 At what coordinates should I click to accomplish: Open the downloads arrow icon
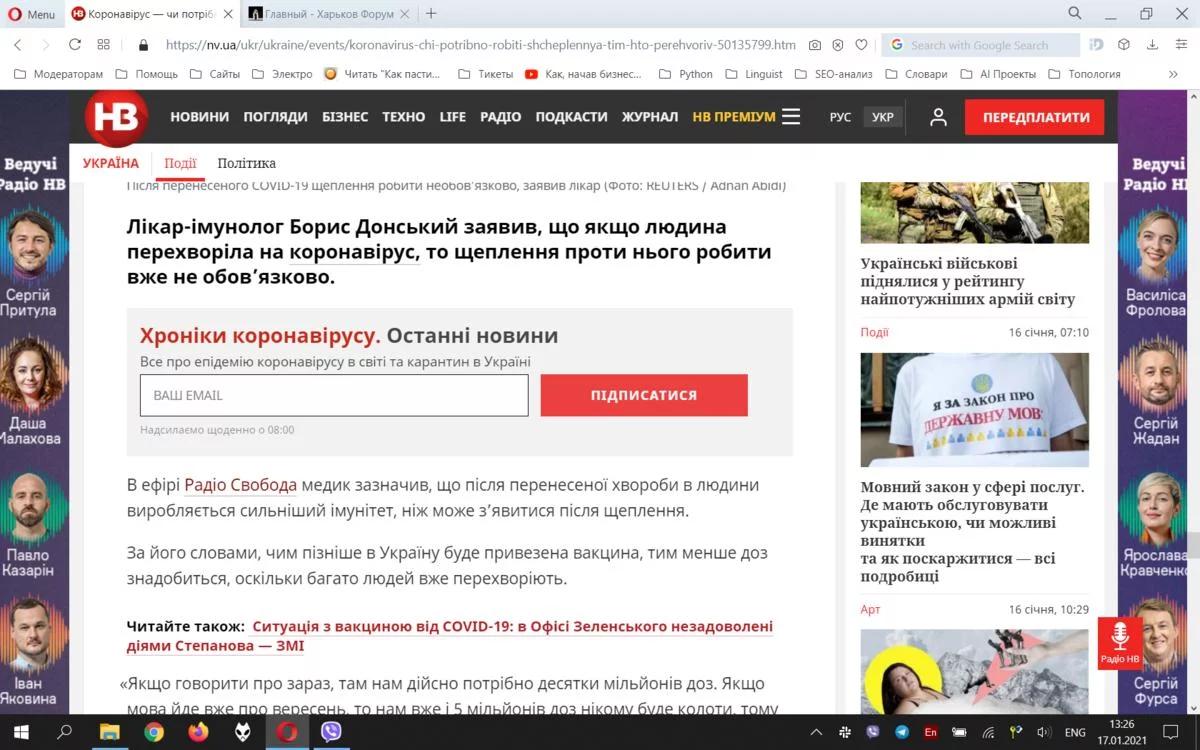coord(1153,45)
